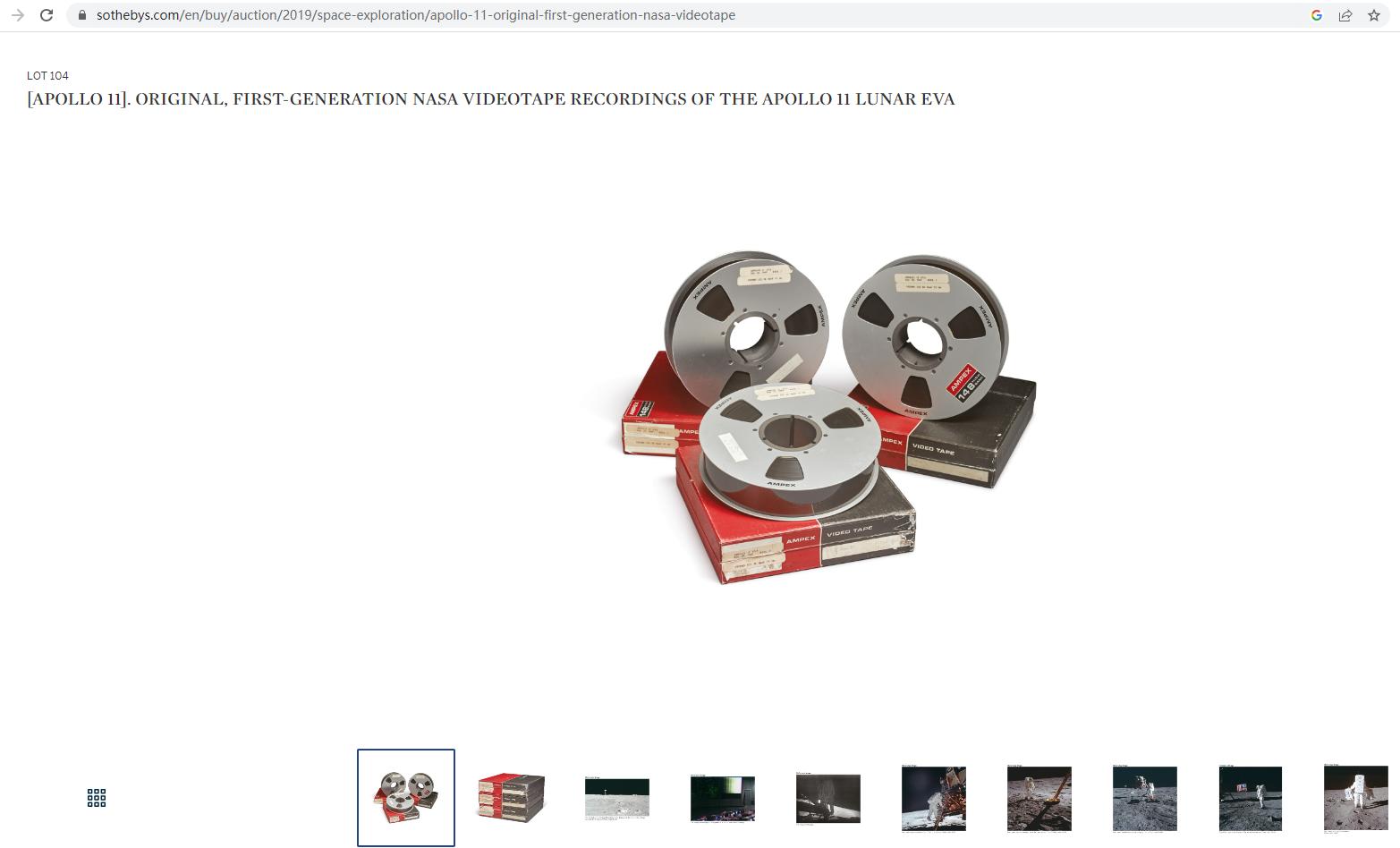Open Google translate icon in address bar
This screenshot has width=1400, height=848.
click(x=1317, y=15)
